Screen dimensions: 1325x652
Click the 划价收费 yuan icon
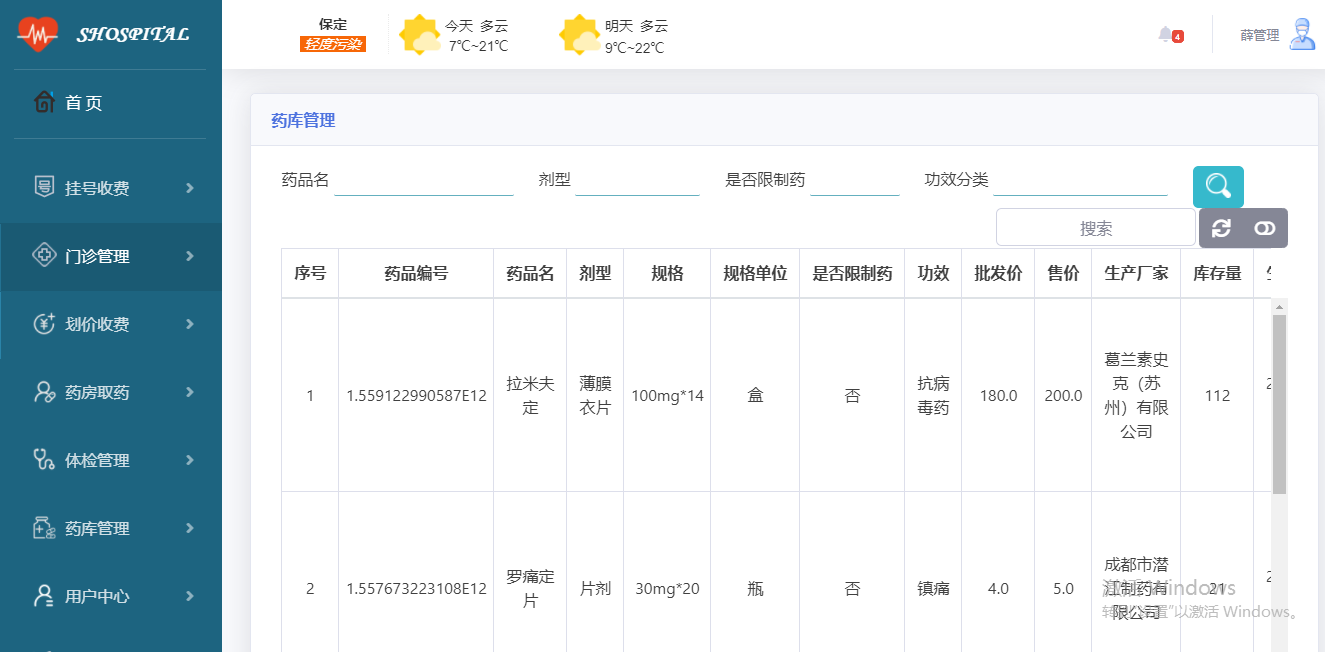pos(44,324)
